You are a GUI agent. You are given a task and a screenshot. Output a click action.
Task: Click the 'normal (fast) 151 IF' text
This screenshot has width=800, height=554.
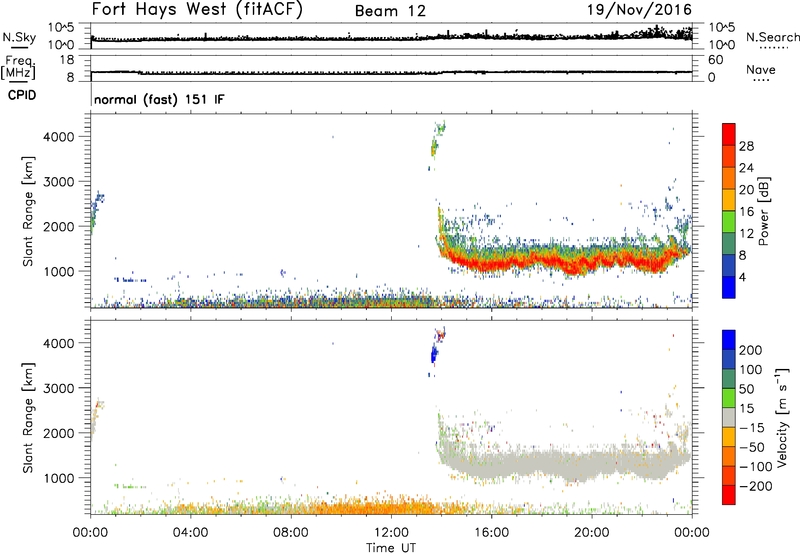click(159, 99)
